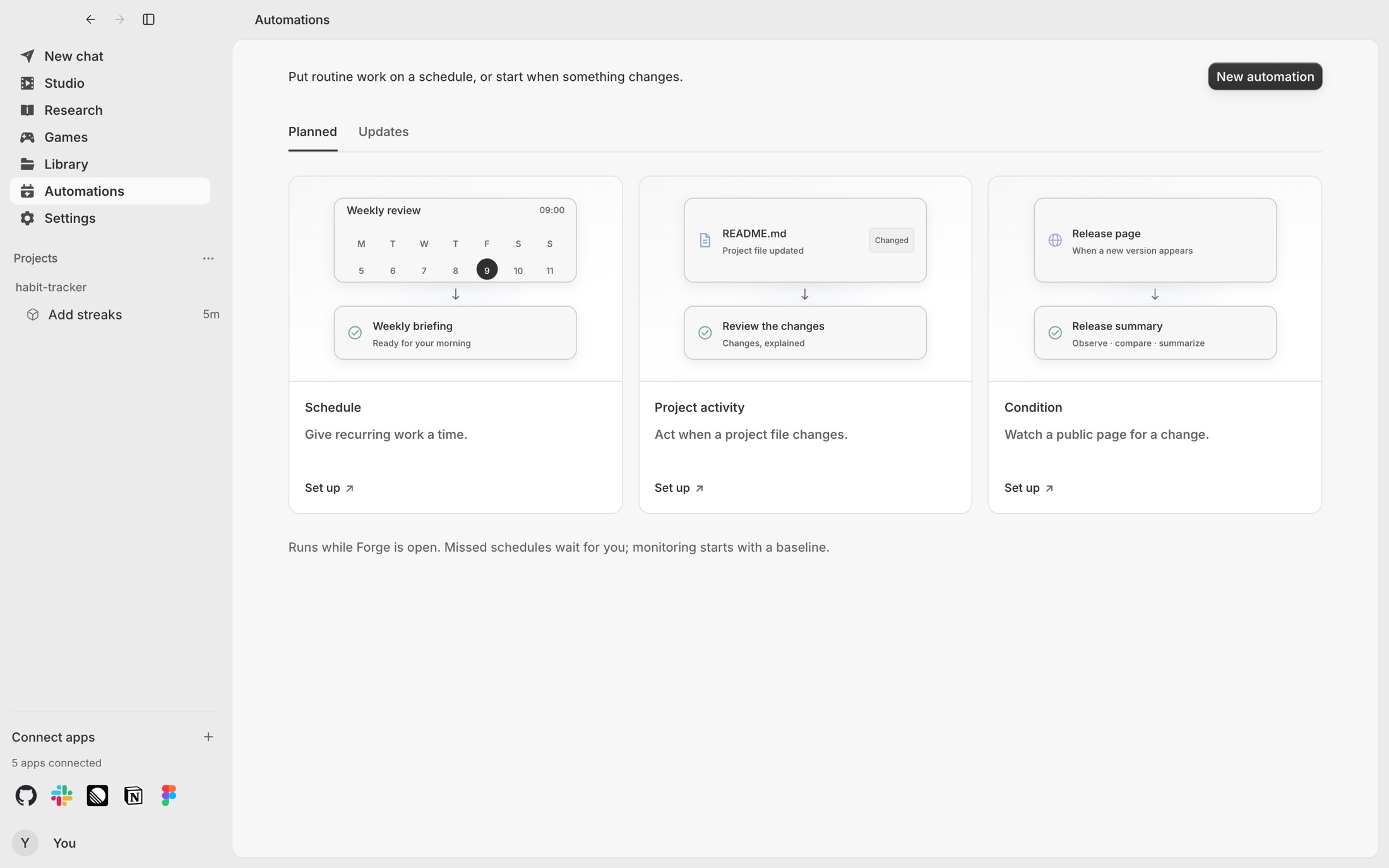Viewport: 1389px width, 868px height.
Task: Click the '5 apps connected' text
Action: [x=56, y=763]
